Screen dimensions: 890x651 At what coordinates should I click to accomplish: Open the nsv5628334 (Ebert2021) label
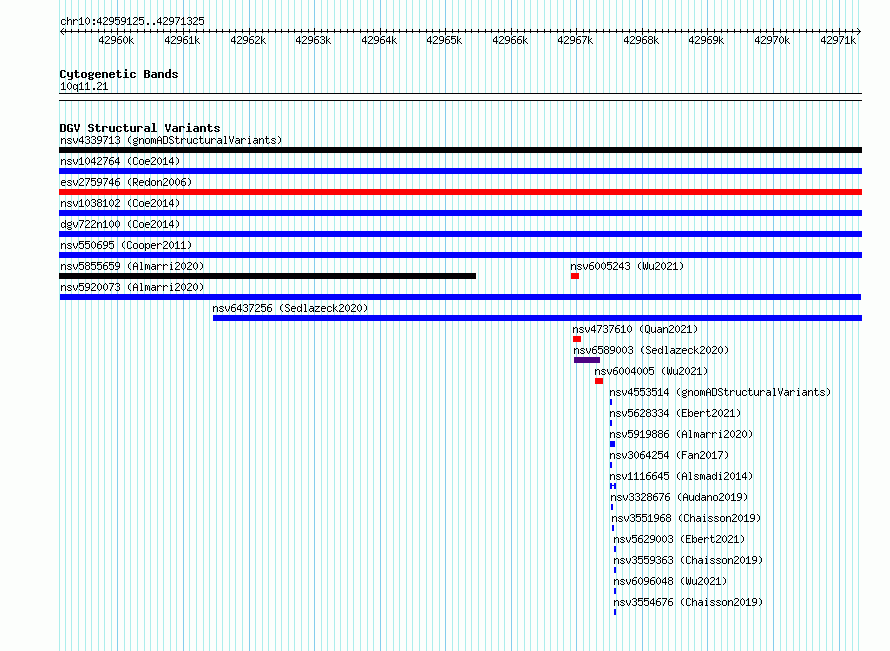click(x=675, y=413)
